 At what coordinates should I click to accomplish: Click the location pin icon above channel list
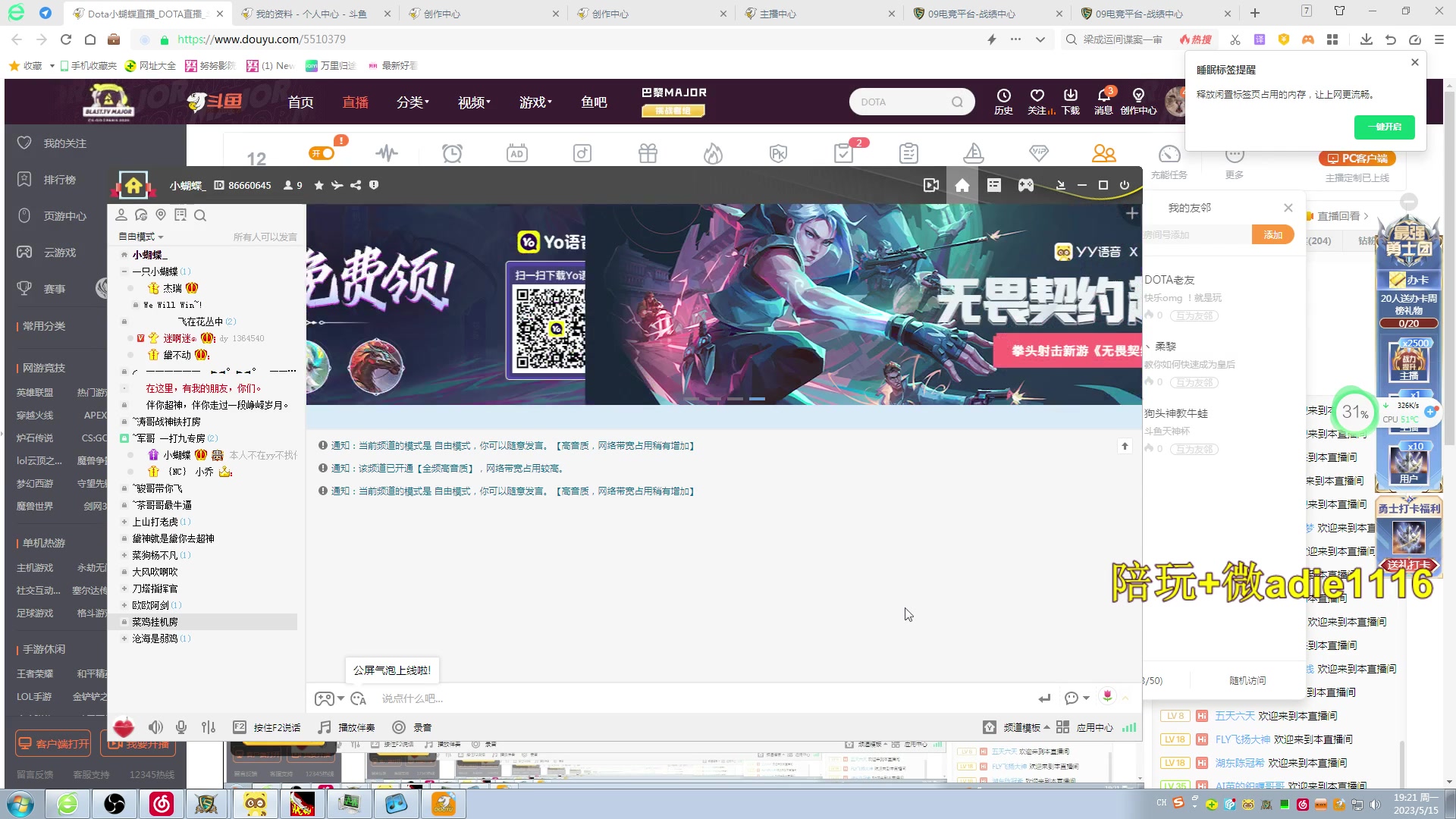tap(161, 215)
